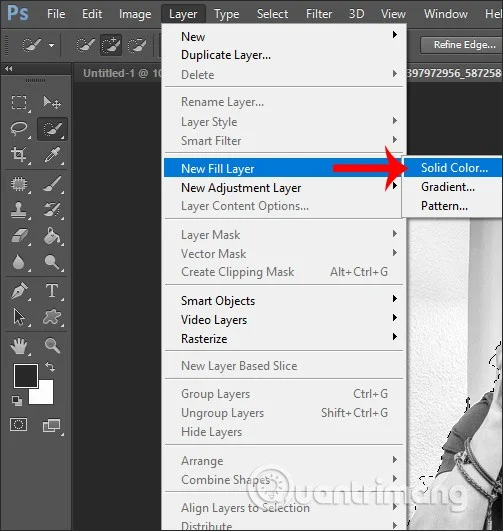Toggle Quick Mask mode
Screen dimensions: 503x531
[x=19, y=425]
